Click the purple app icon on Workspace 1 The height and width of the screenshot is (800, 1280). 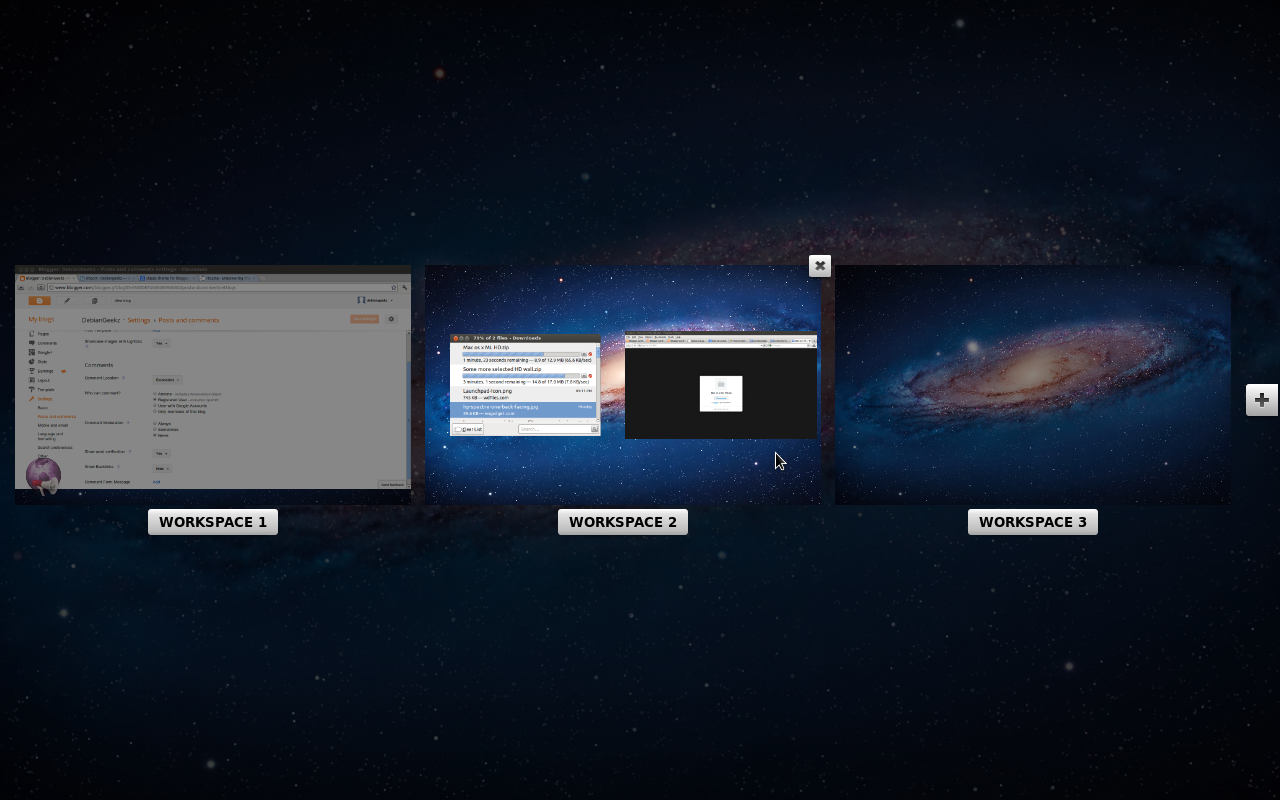click(44, 476)
